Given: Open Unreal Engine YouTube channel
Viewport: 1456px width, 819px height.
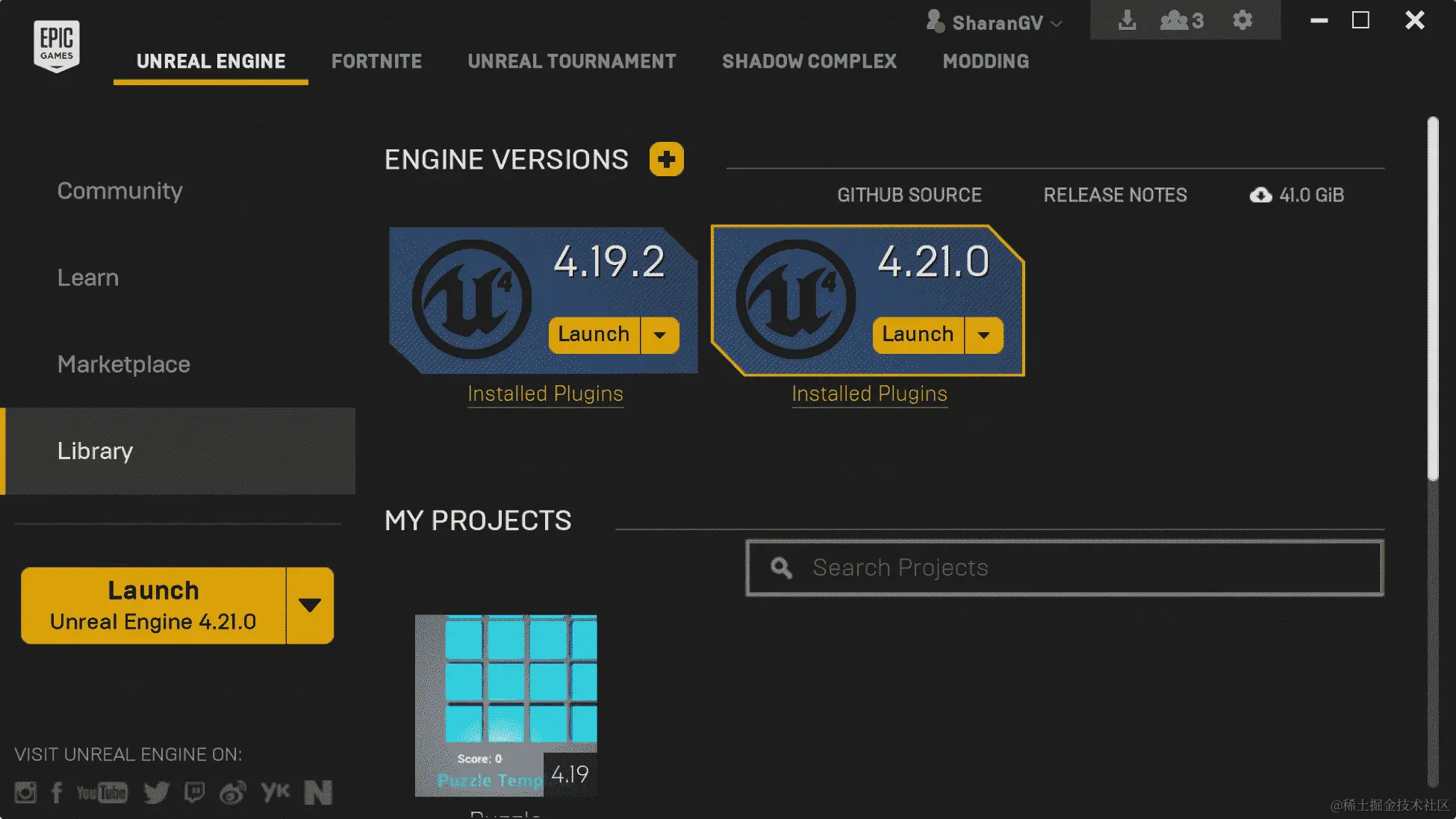Looking at the screenshot, I should coord(102,792).
